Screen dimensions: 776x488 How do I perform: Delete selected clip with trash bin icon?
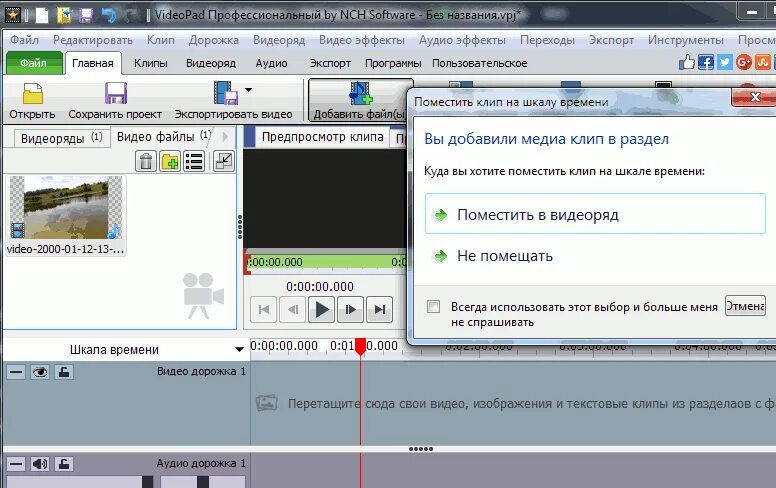[146, 161]
